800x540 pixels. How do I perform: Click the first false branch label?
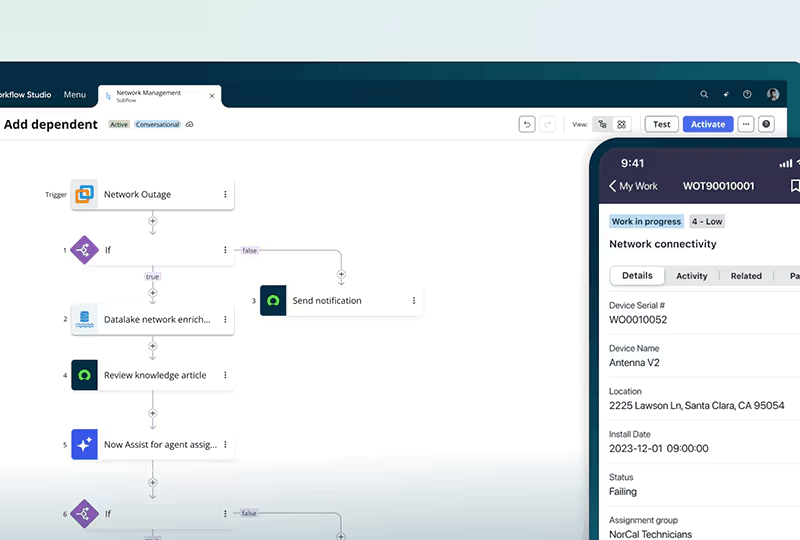click(249, 251)
